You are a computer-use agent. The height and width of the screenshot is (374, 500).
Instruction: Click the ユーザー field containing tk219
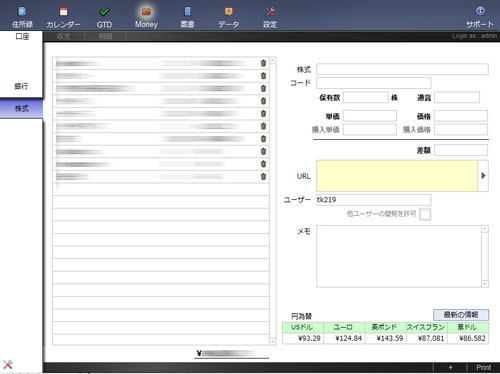click(374, 200)
